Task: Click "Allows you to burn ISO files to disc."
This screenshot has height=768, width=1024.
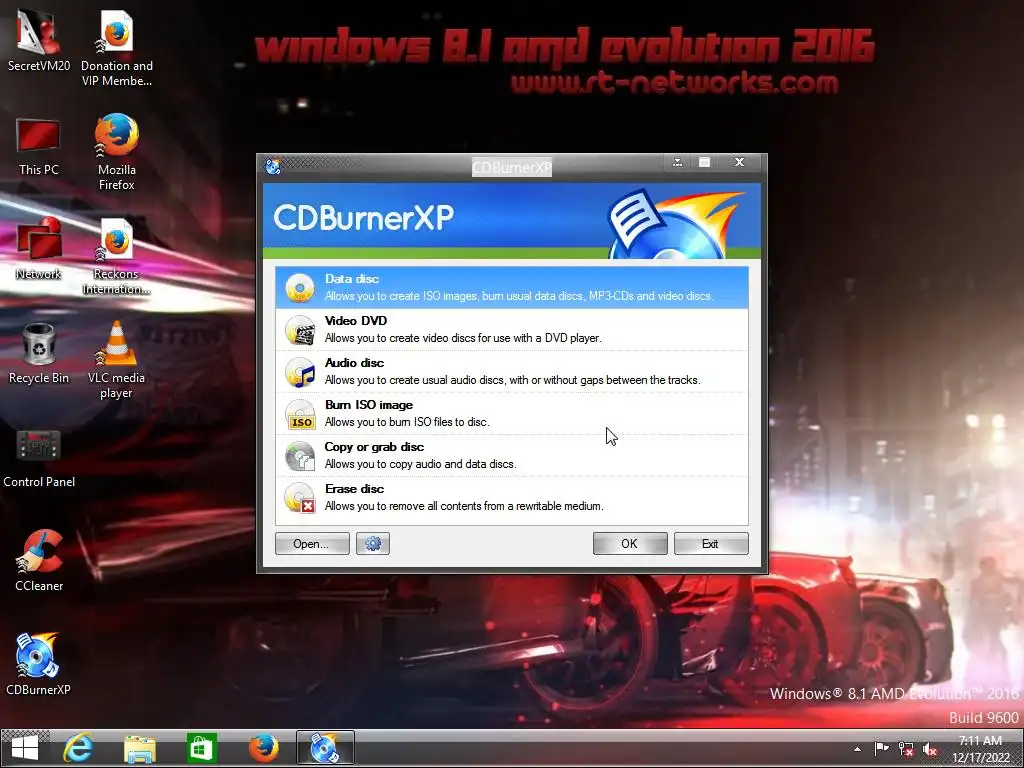Action: tap(408, 422)
